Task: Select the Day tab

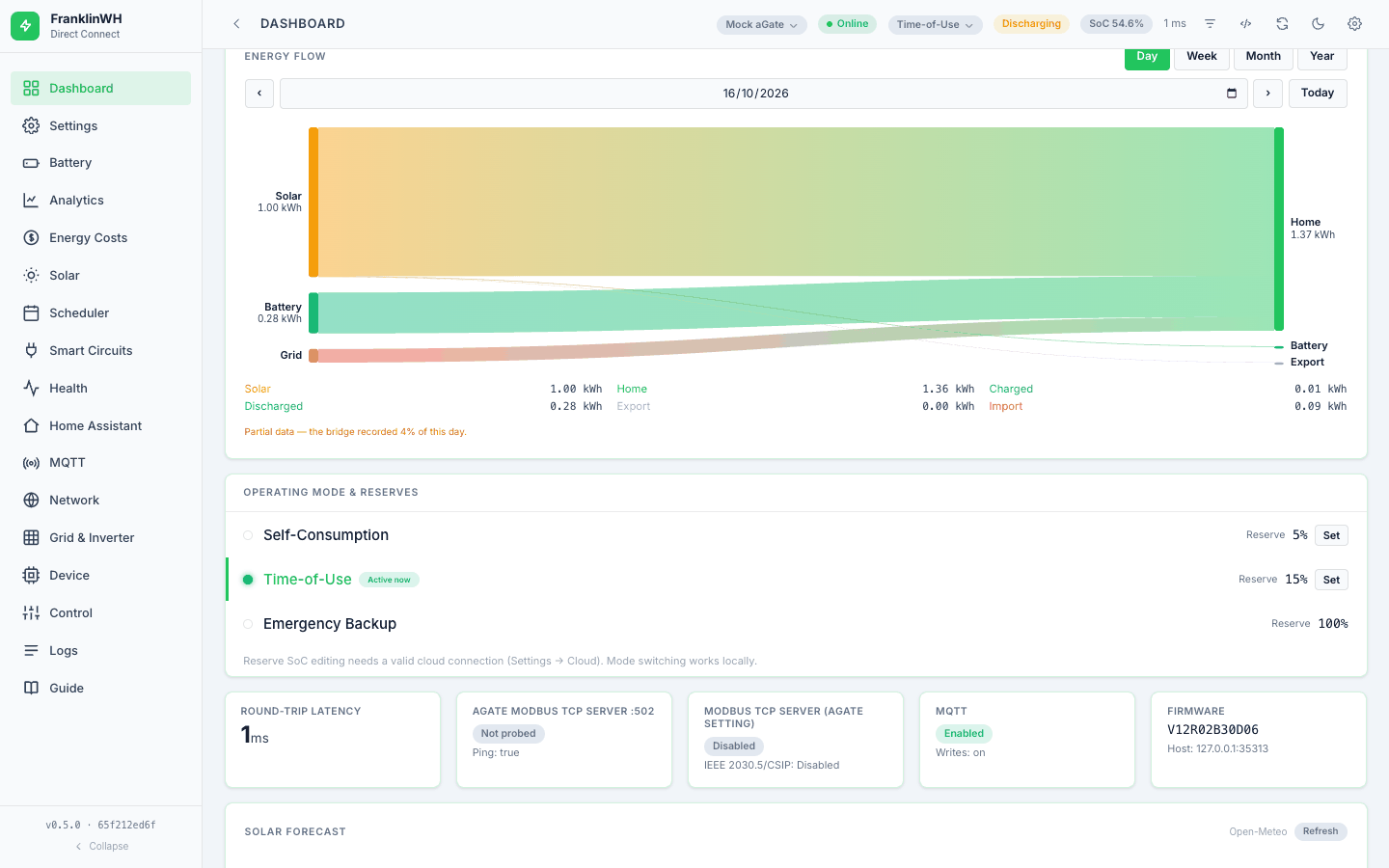Action: 1147,57
